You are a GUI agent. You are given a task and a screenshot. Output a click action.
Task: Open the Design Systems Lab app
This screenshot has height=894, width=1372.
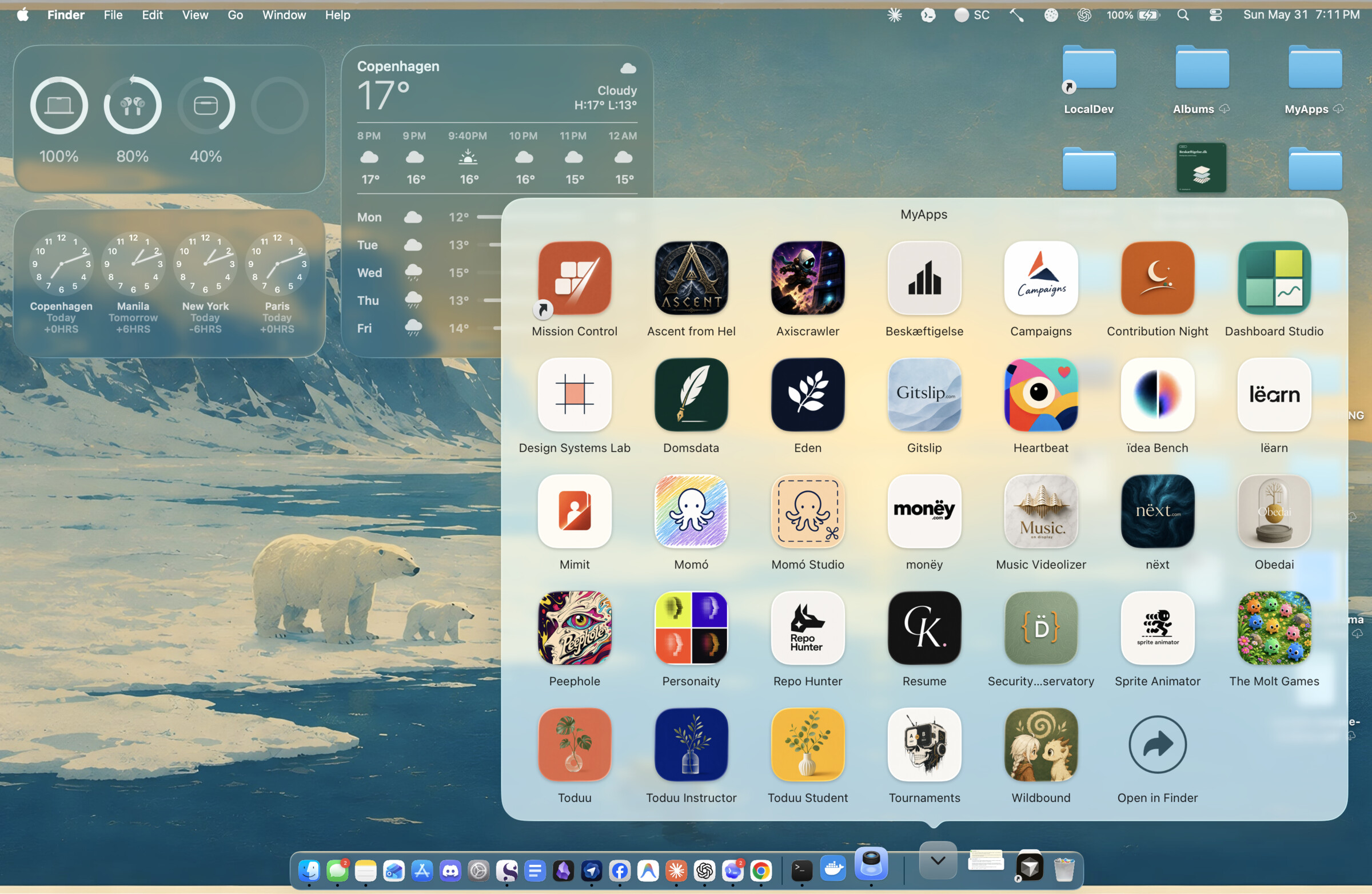(x=575, y=395)
